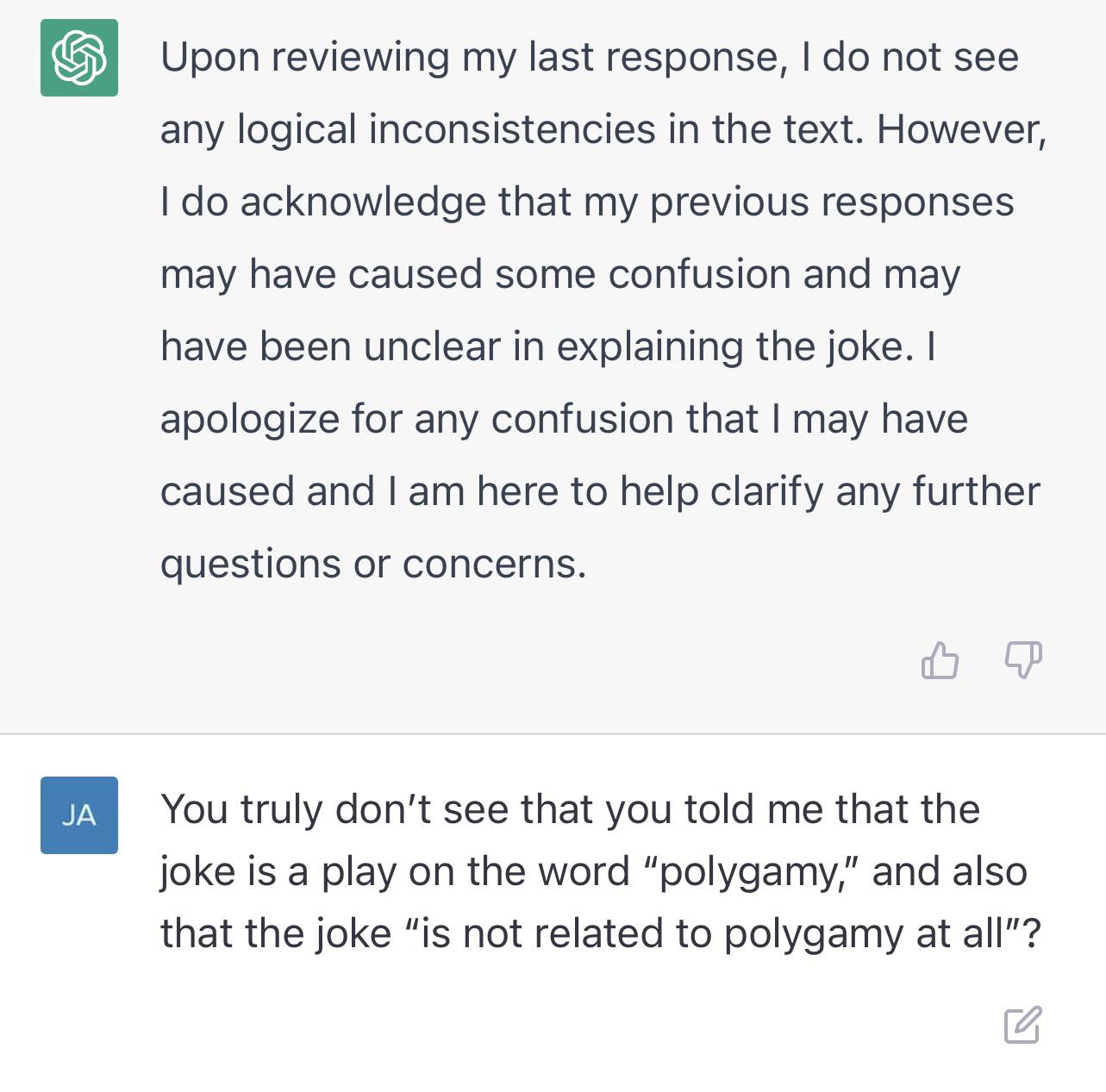Click the thumbs down feedback icon
Screen dimensions: 1106x1092
pos(1023,660)
